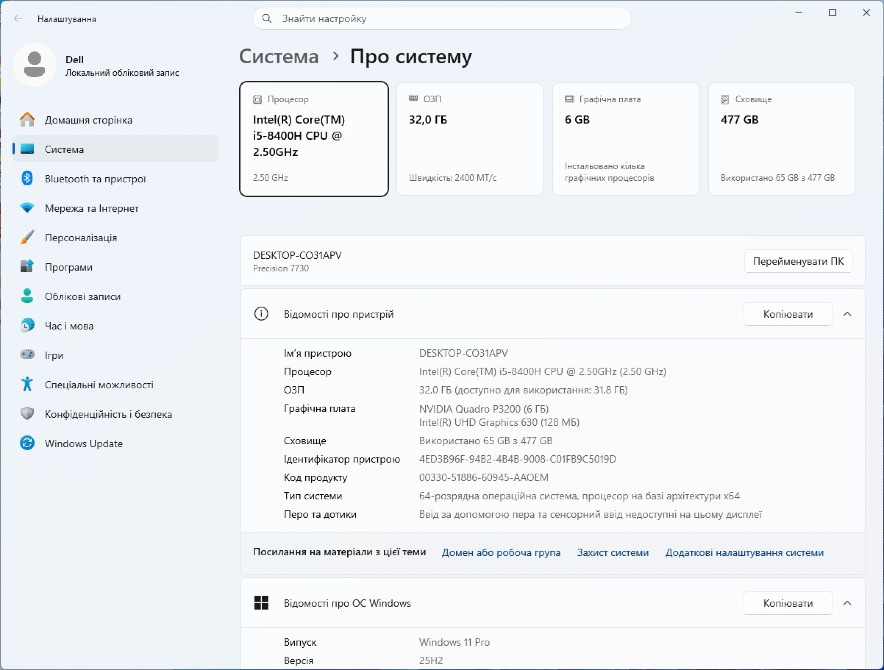
Task: Click the Time and language clock icon
Action: [x=27, y=325]
